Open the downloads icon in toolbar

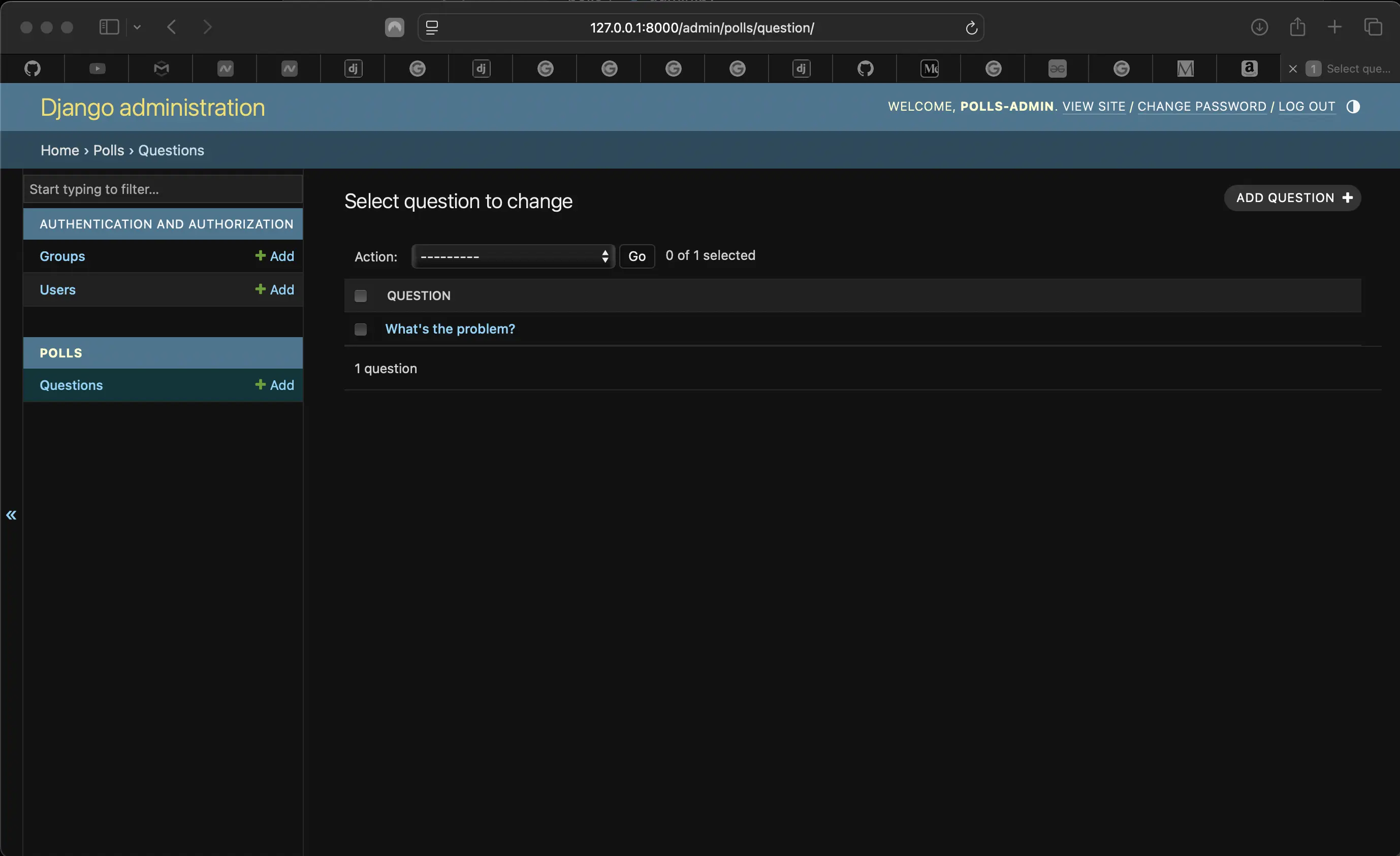1259,27
